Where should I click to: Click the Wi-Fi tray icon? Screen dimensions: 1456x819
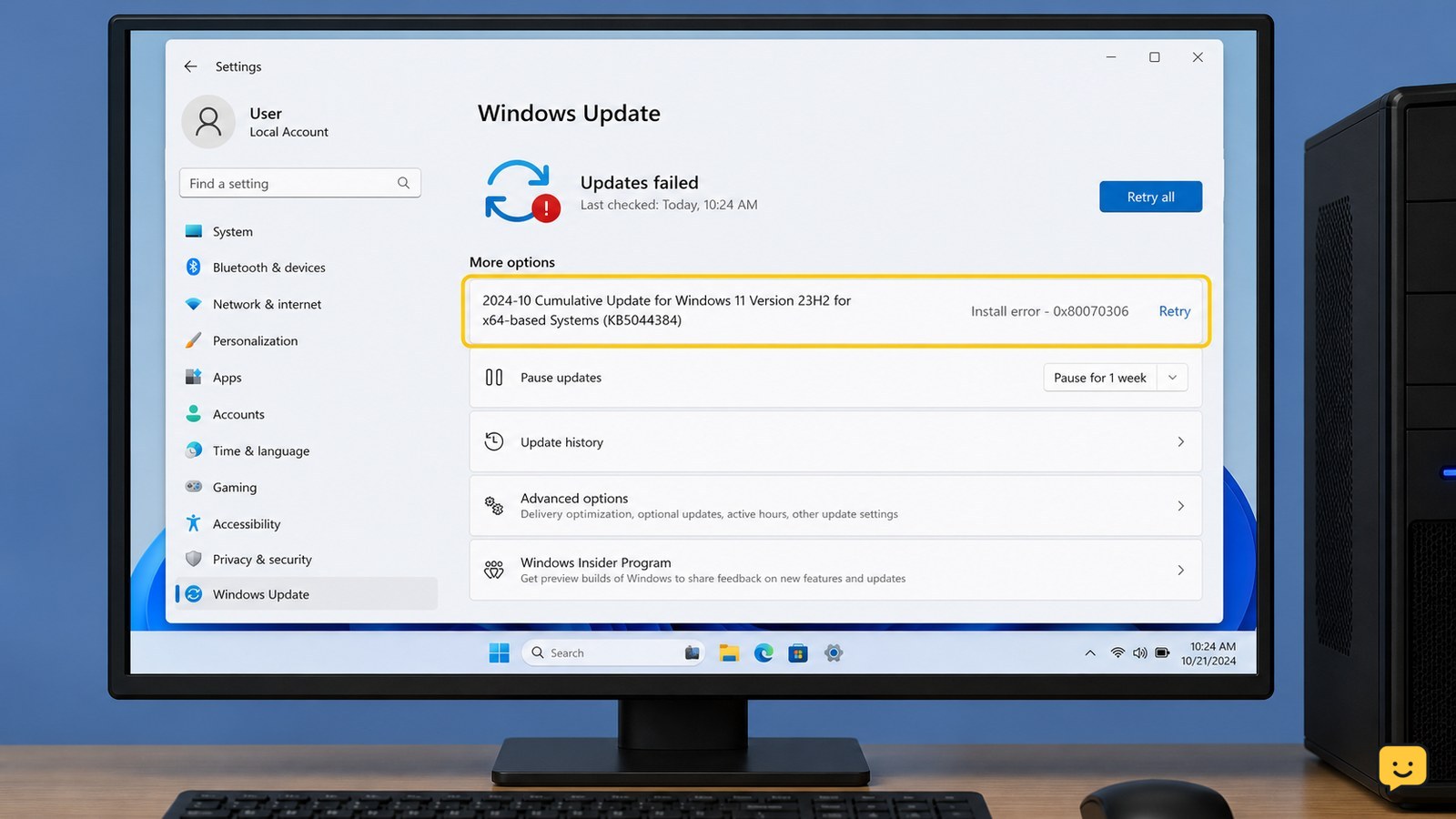[x=1117, y=652]
